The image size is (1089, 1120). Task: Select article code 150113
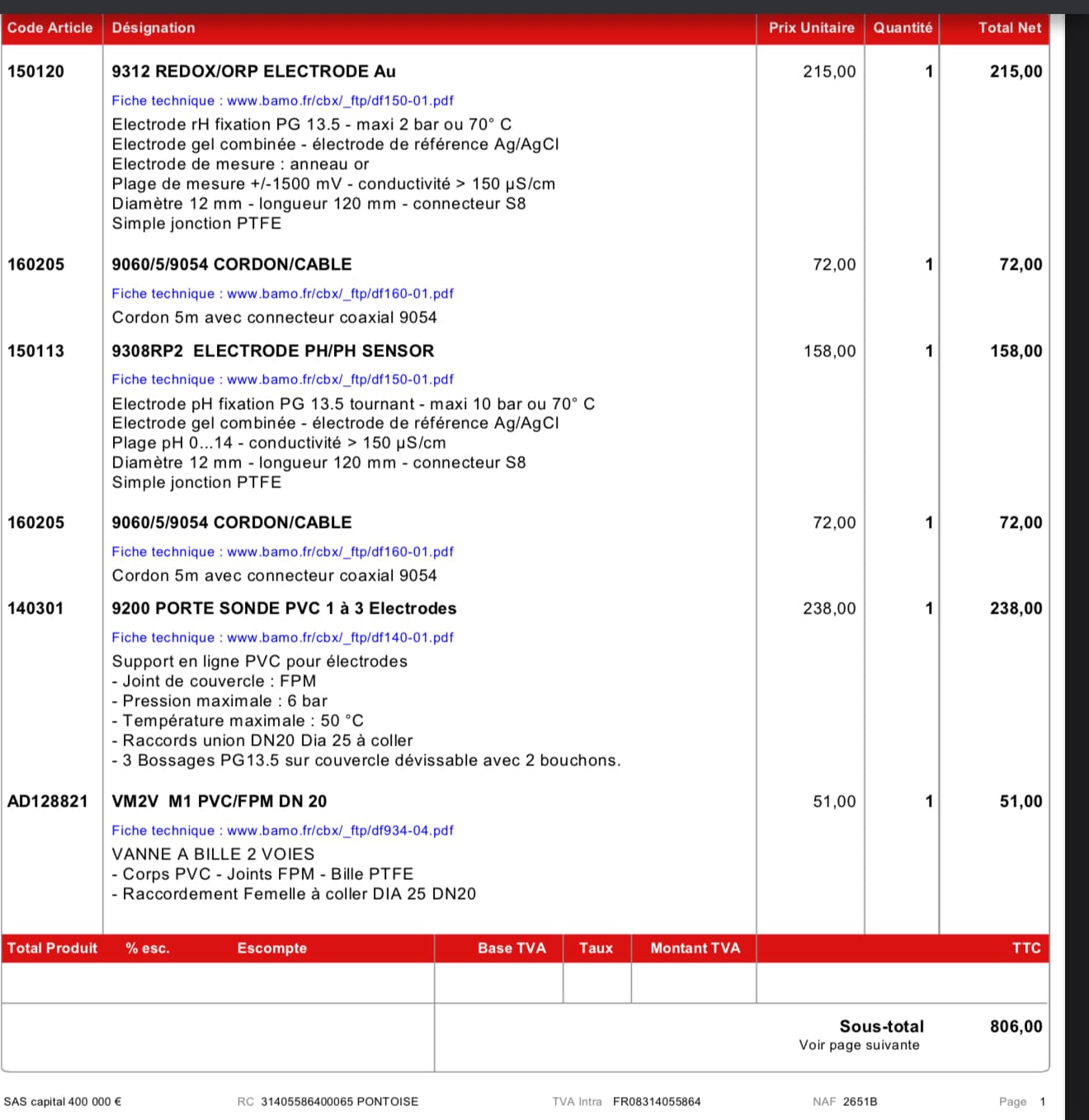point(35,351)
